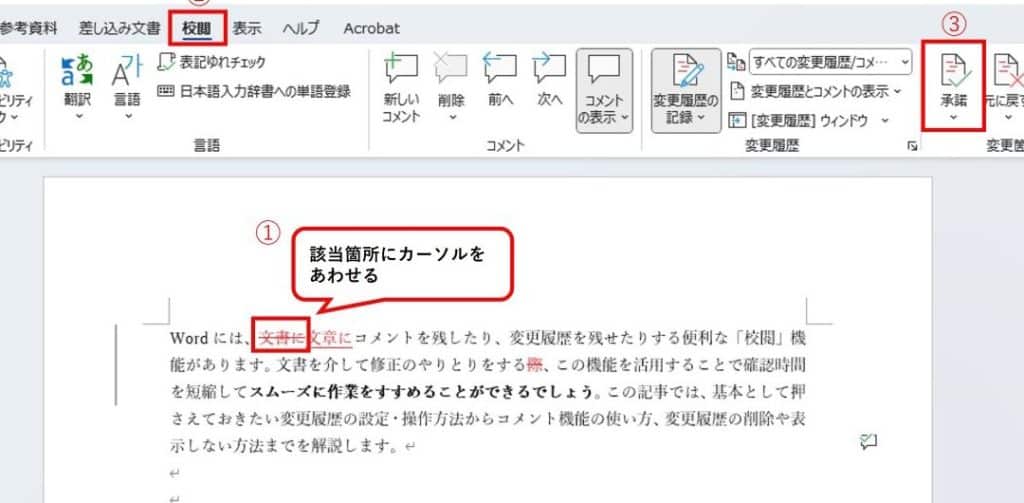
Task: Click the 承諾 (Accept) change icon
Action: point(954,72)
